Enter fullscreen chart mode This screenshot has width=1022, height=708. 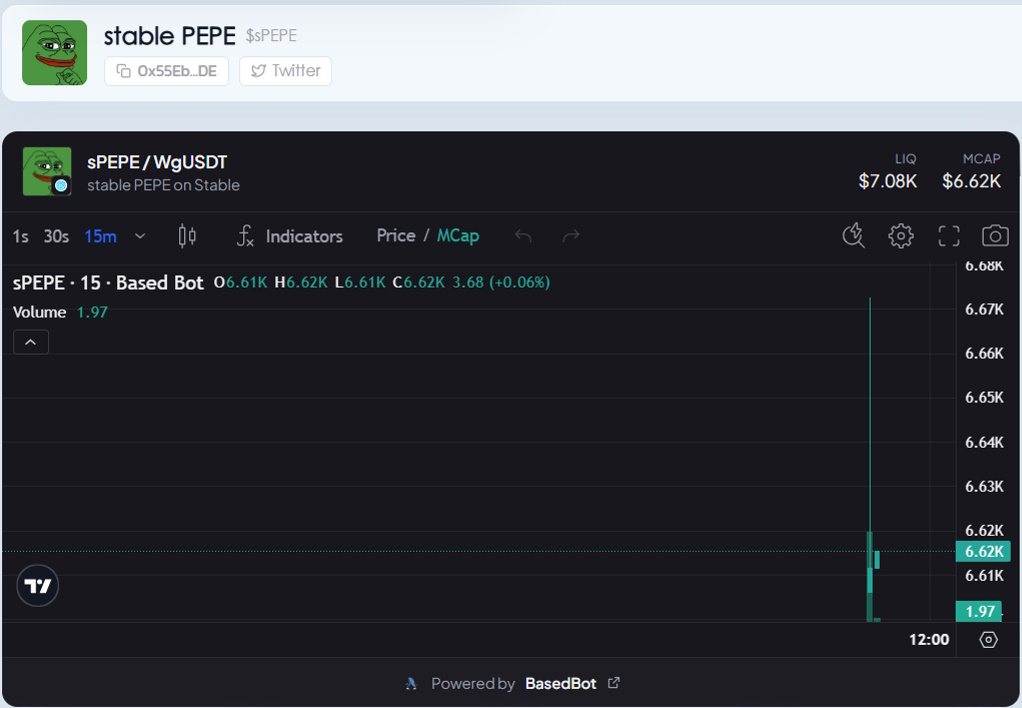949,235
